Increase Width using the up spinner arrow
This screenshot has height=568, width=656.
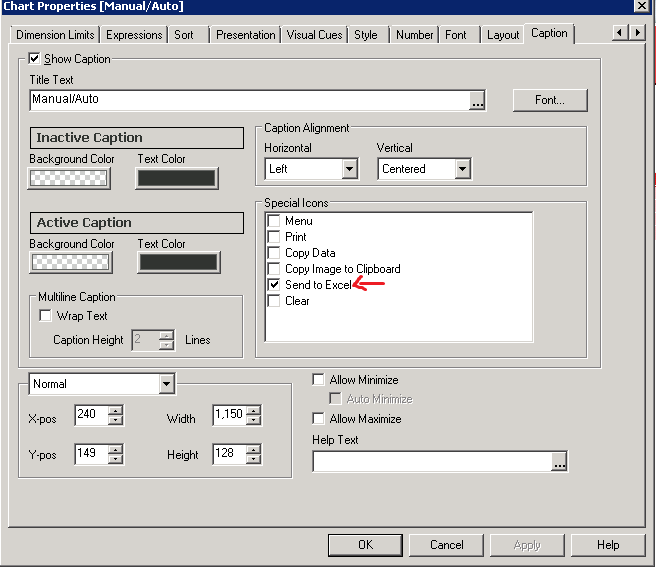(253, 410)
